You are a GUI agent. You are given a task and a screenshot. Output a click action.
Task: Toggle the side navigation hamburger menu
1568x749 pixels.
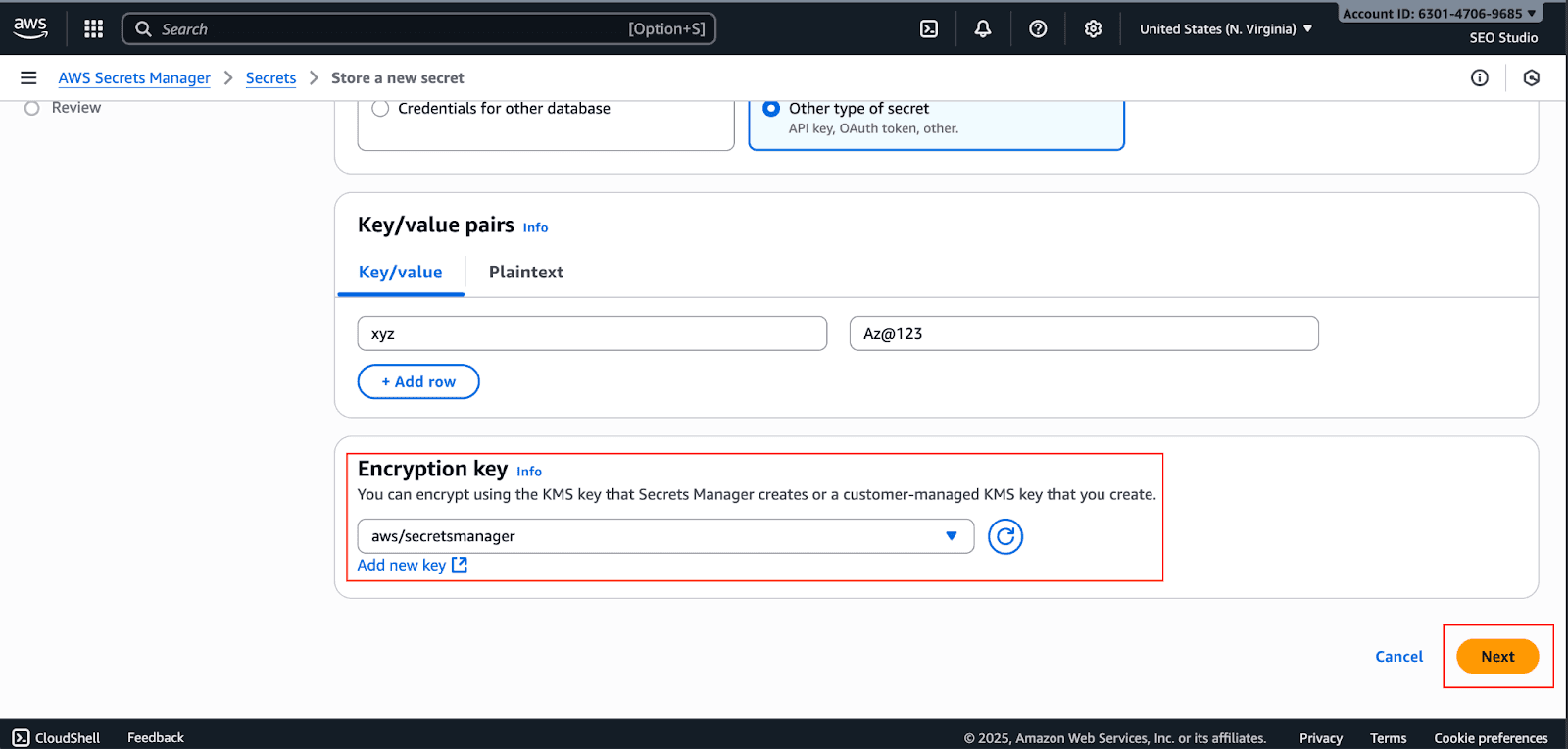pos(28,77)
